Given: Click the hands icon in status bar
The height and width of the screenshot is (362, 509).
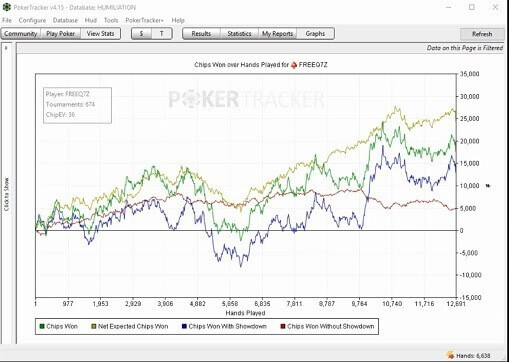Looking at the screenshot, I should tap(450, 355).
